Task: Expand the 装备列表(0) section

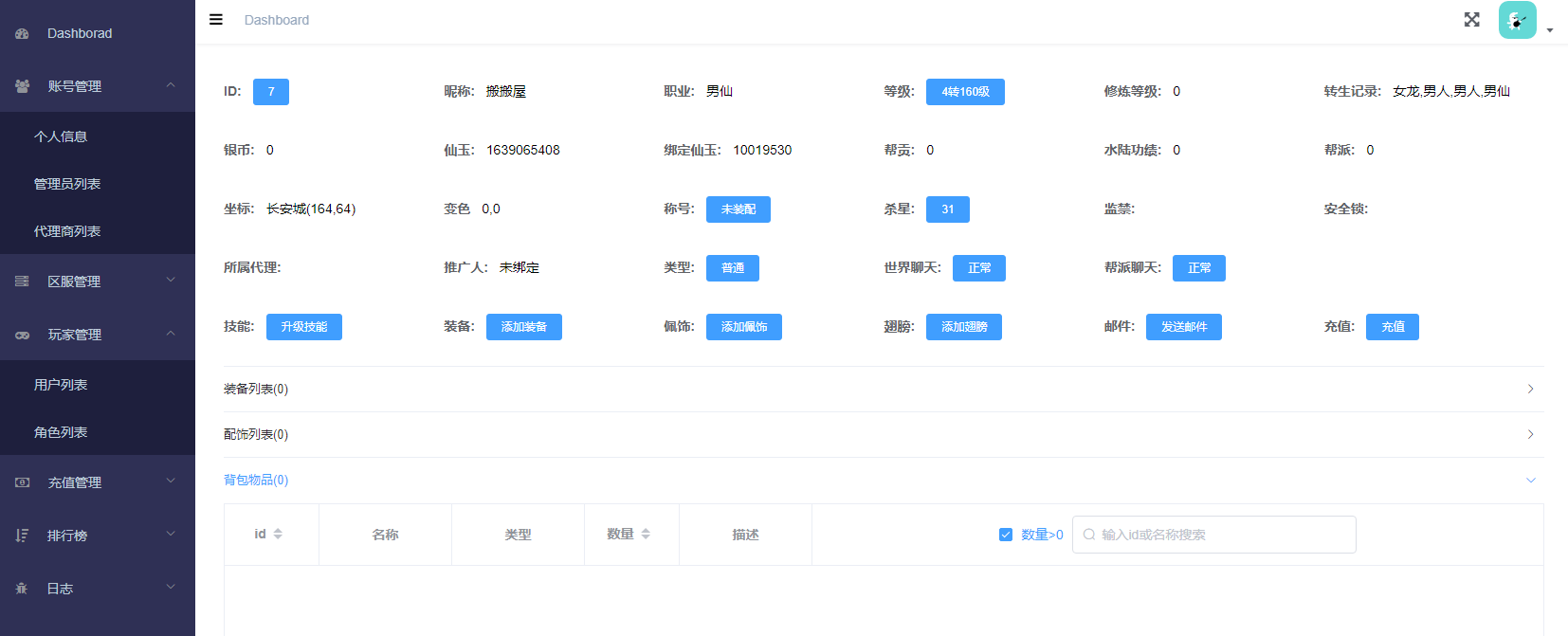Action: [883, 389]
